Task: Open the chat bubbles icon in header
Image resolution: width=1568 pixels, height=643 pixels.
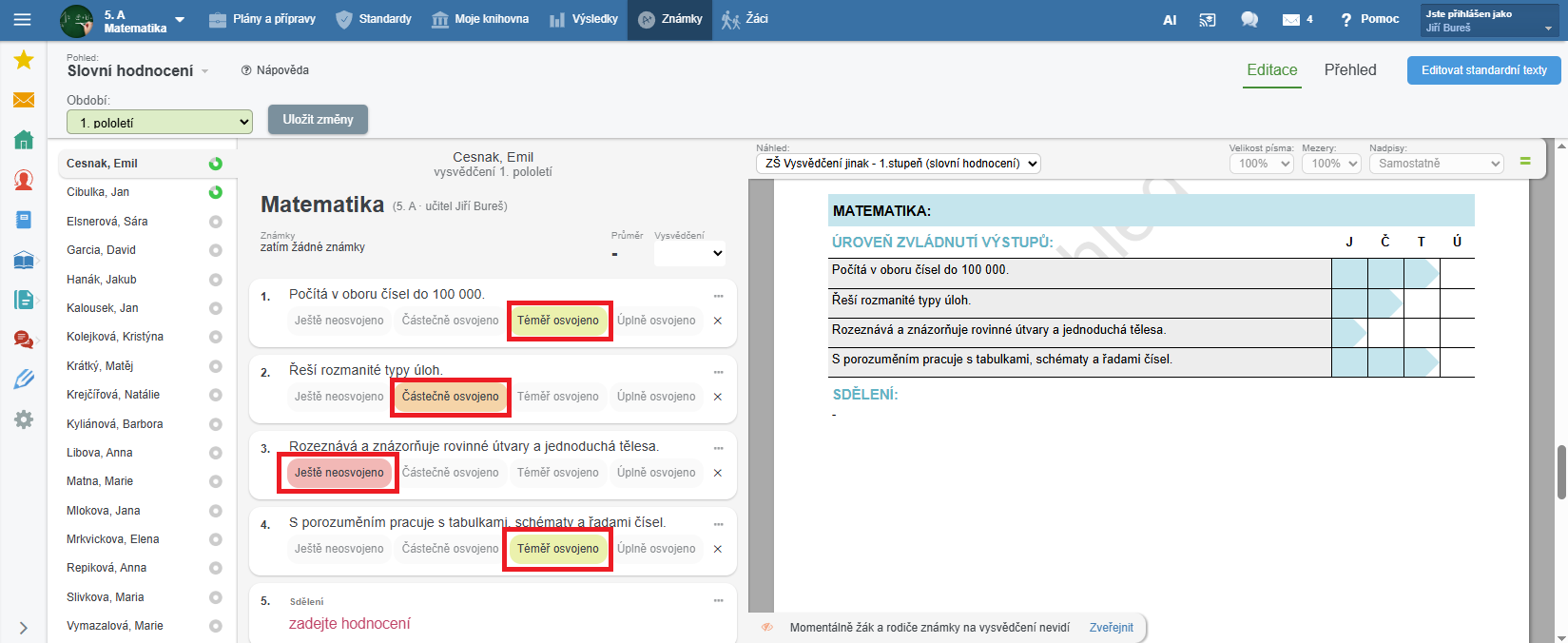Action: pos(1249,19)
